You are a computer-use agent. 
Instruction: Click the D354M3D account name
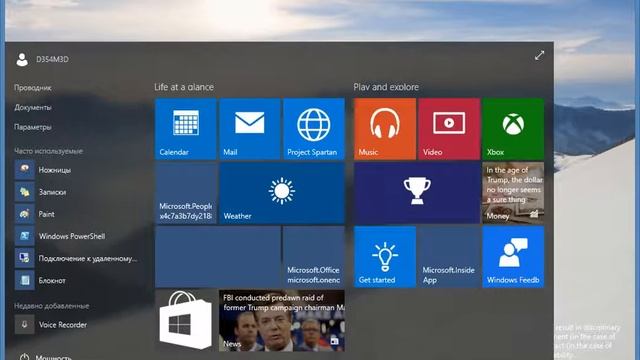tap(52, 59)
